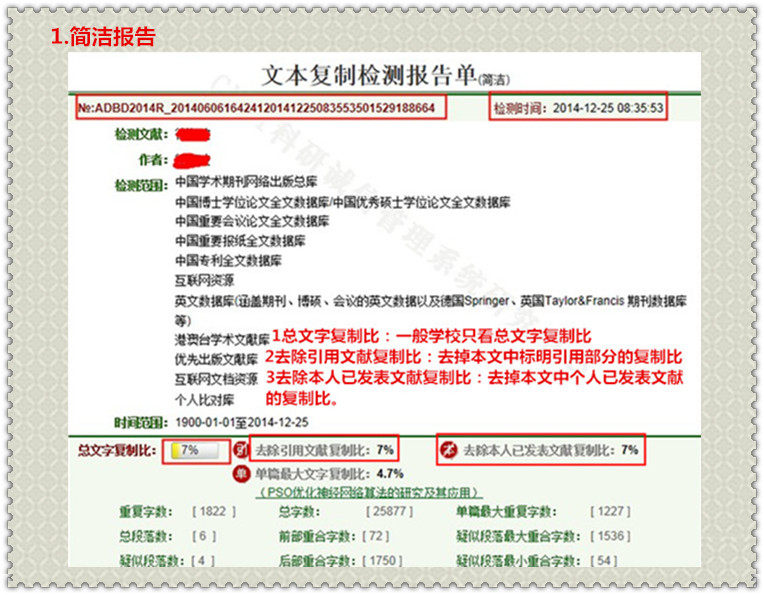This screenshot has height=595, width=764.
Task: Select the 个人比对库 entry
Action: [205, 400]
